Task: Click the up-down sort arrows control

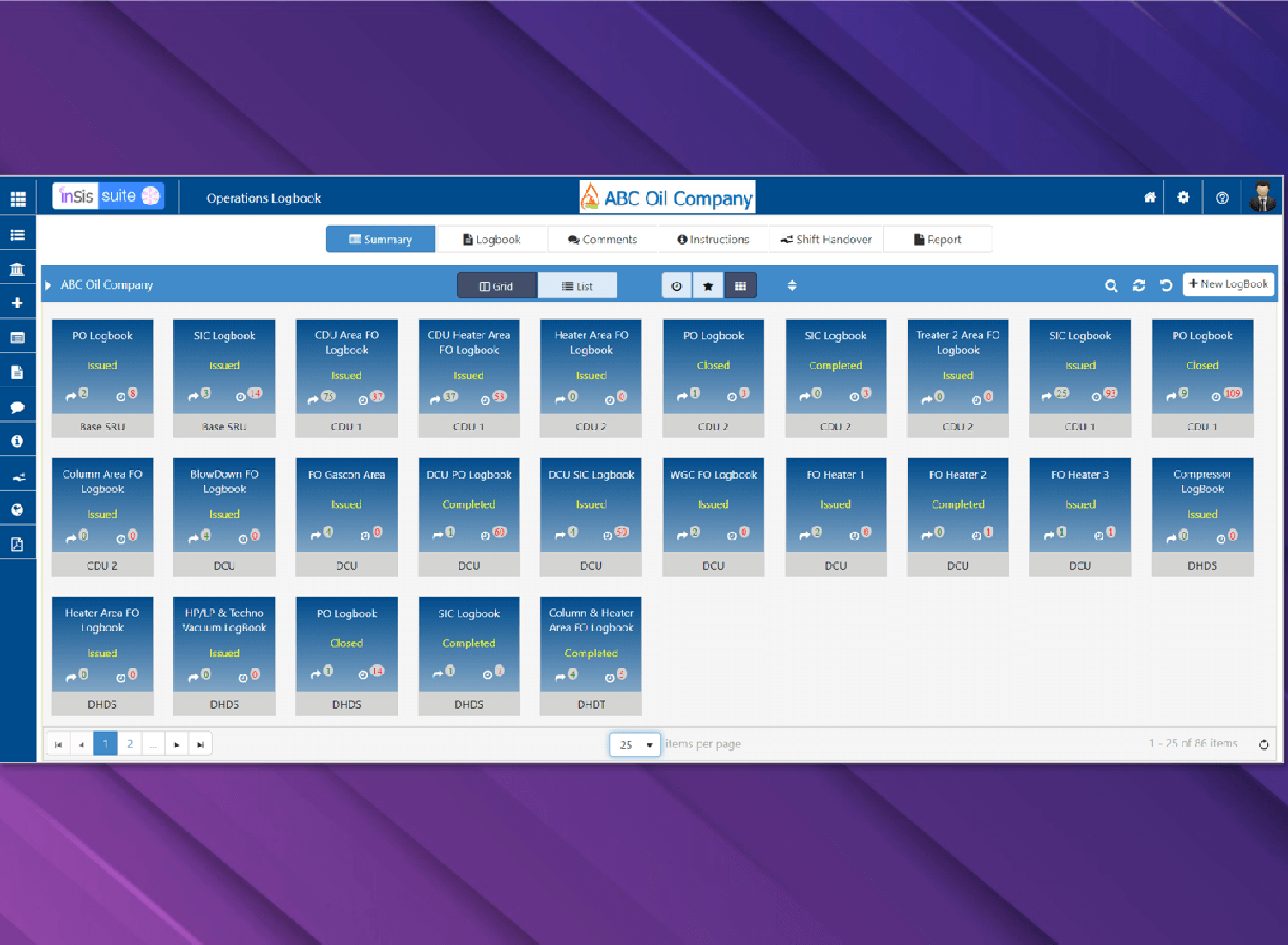Action: (792, 286)
